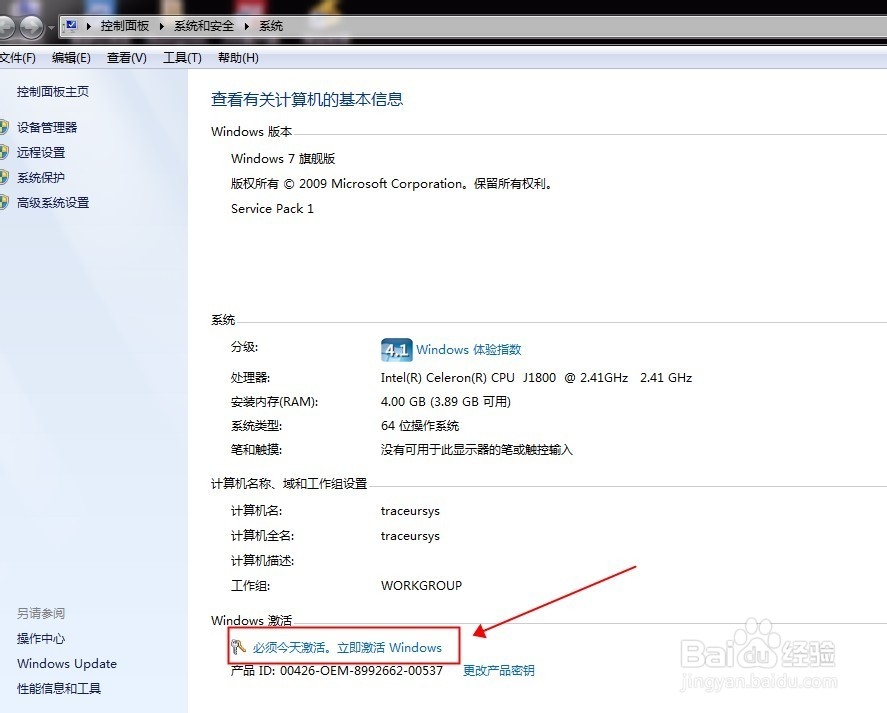Expand arrow after 控制面板 breadcrumb
This screenshot has height=713, width=887.
coord(162,26)
